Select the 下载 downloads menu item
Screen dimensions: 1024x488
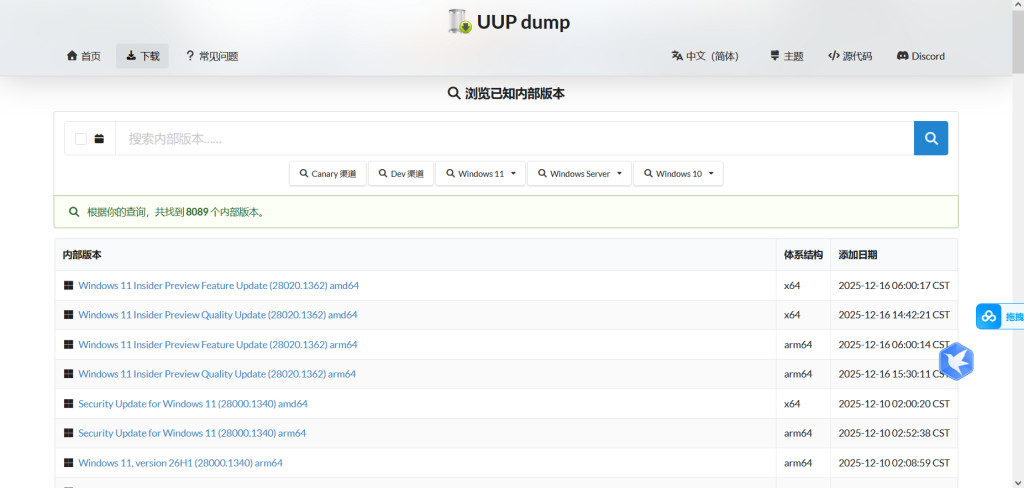pyautogui.click(x=142, y=56)
